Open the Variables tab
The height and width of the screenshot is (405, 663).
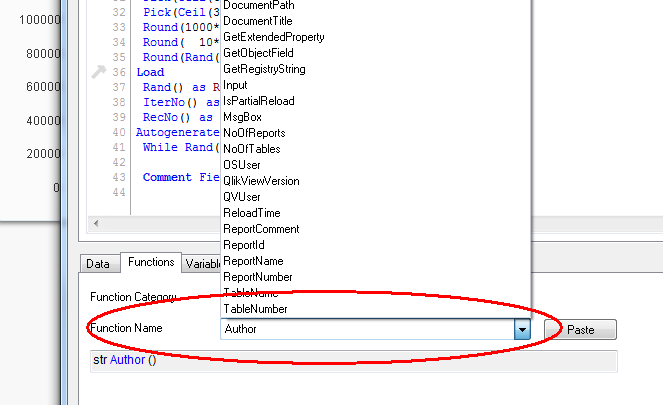[203, 264]
